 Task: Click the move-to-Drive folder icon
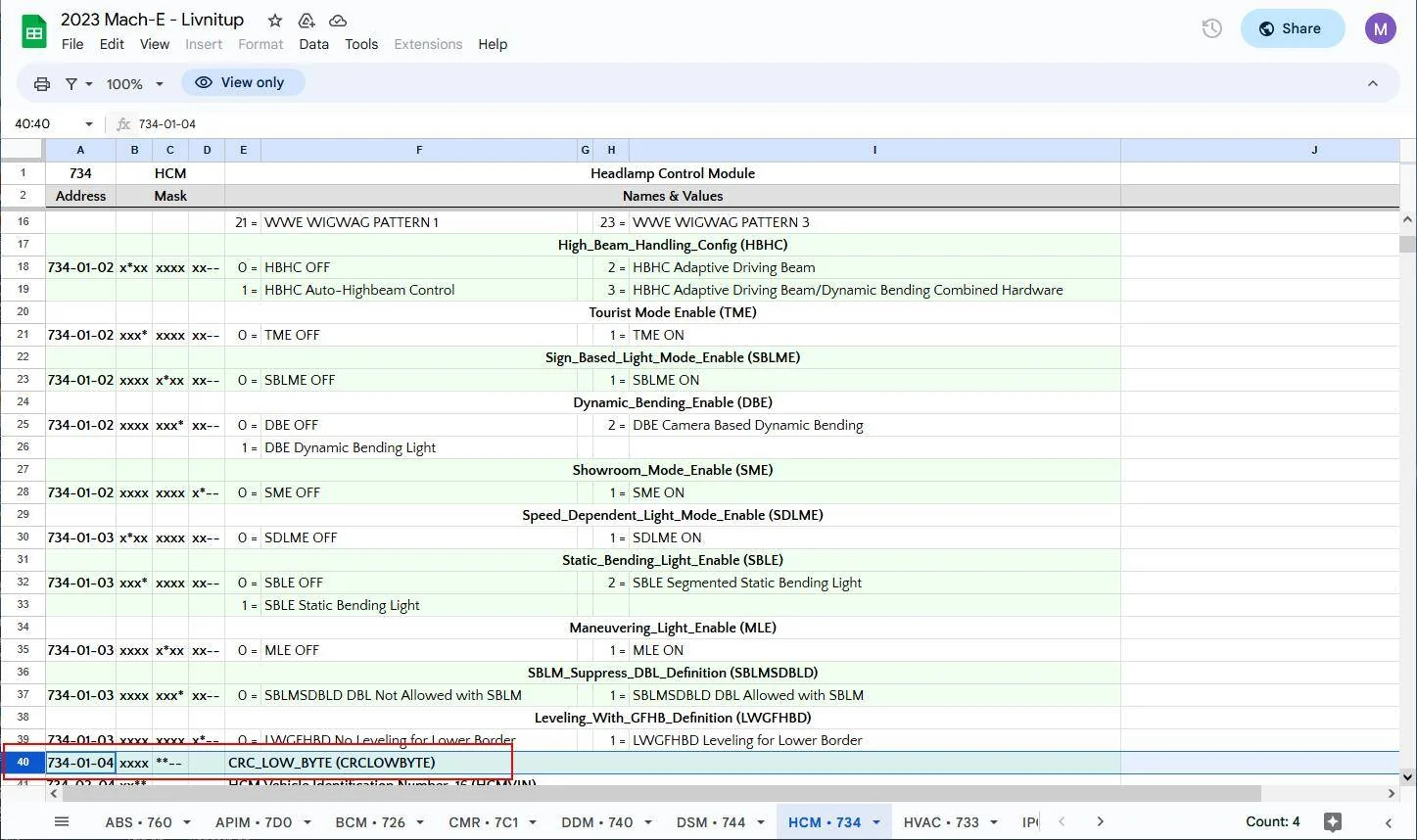click(x=307, y=21)
